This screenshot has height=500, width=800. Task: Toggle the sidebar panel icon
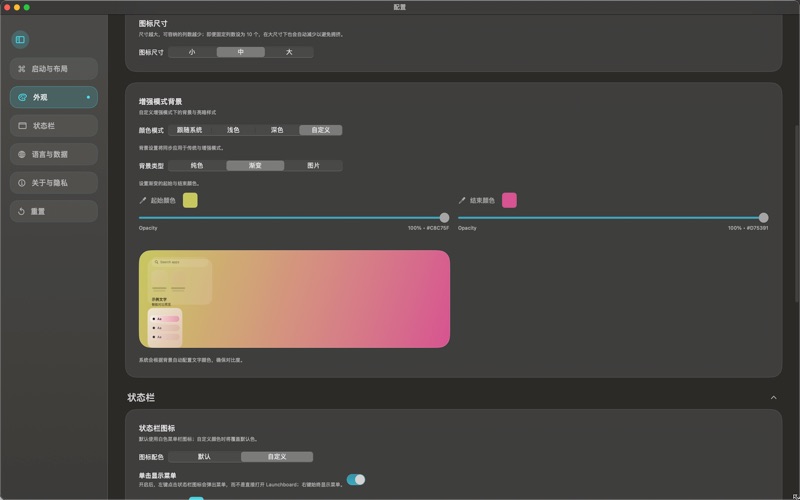click(20, 40)
